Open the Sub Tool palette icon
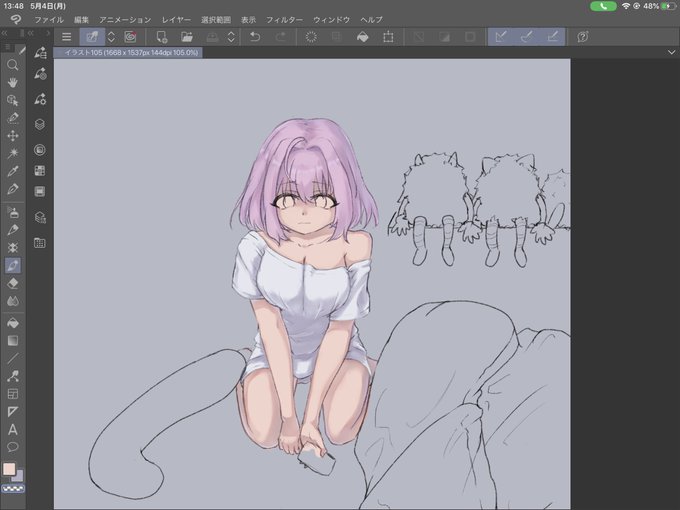The height and width of the screenshot is (510, 680). click(x=40, y=53)
